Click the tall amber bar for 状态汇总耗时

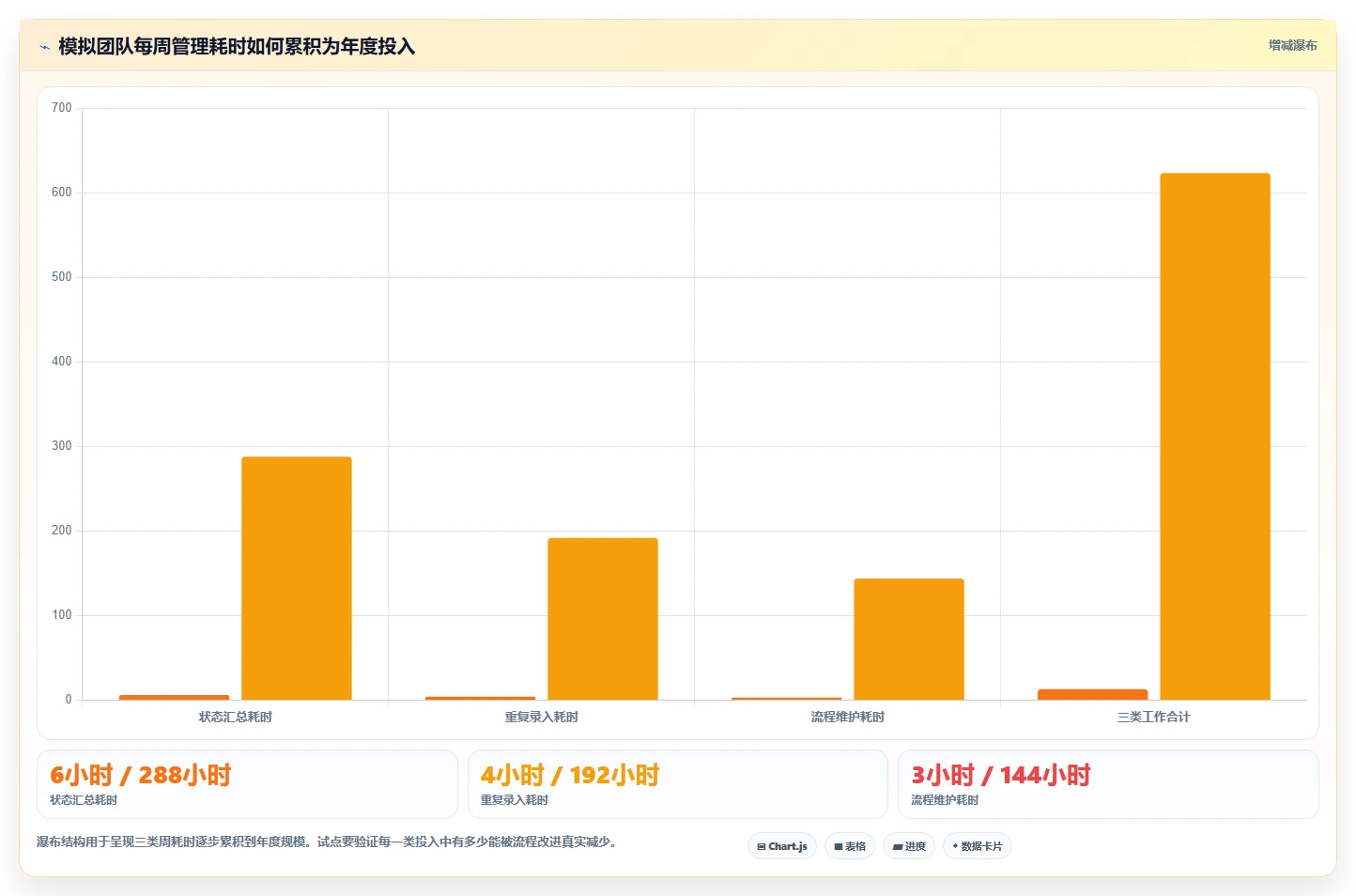tap(297, 579)
